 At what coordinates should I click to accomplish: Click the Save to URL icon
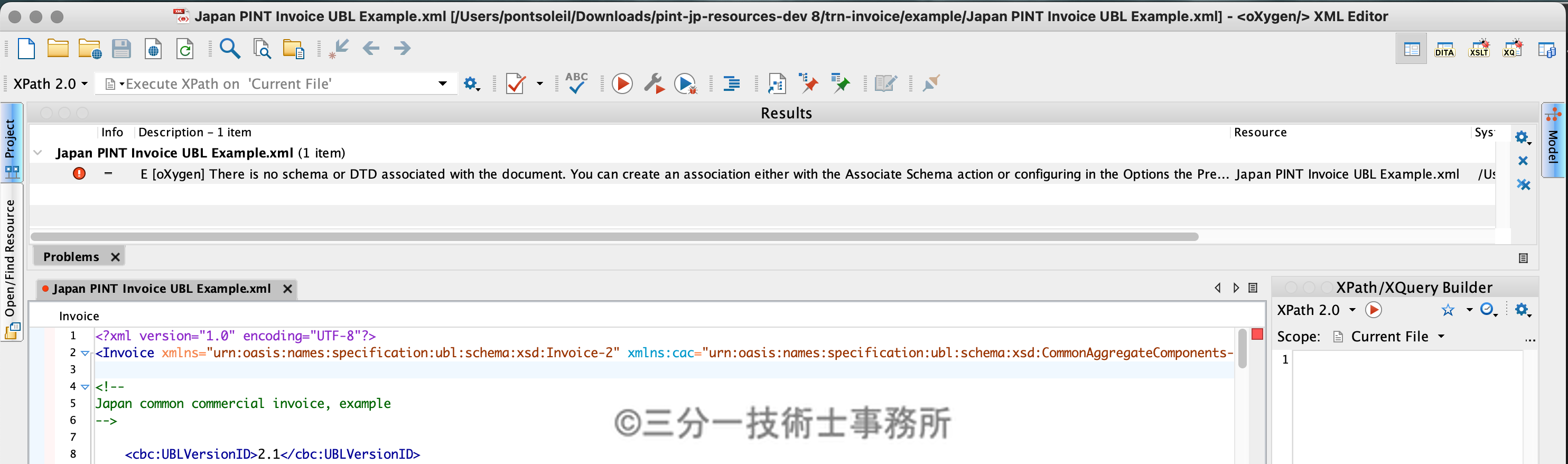(x=153, y=49)
